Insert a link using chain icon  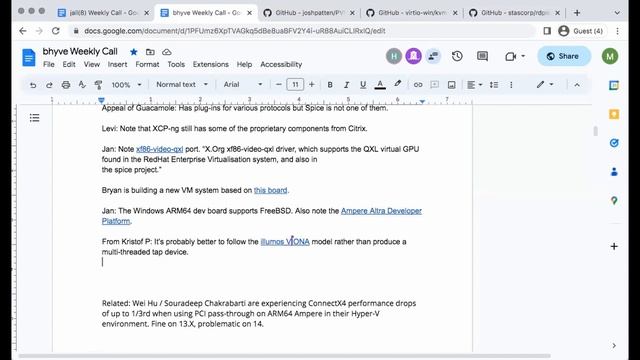(x=418, y=85)
